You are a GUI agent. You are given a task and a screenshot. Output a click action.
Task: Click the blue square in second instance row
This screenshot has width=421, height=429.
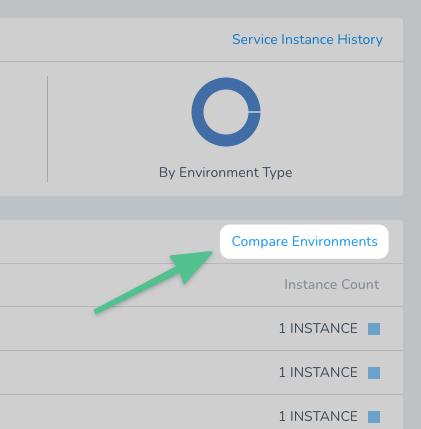[374, 373]
